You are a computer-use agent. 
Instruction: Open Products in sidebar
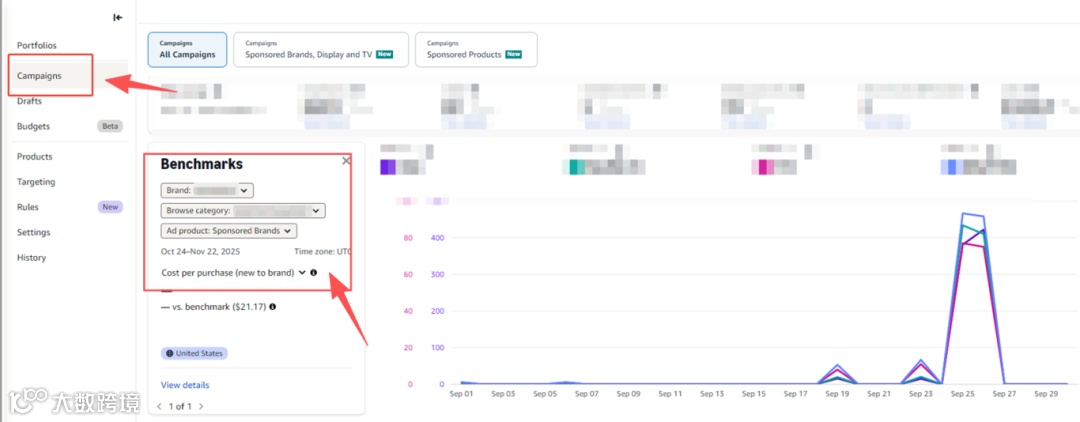pos(34,157)
